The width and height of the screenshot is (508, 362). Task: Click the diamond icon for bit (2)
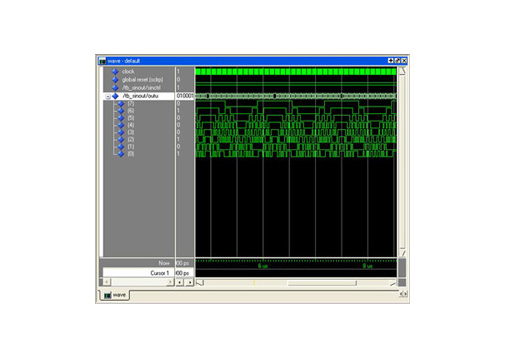[121, 139]
